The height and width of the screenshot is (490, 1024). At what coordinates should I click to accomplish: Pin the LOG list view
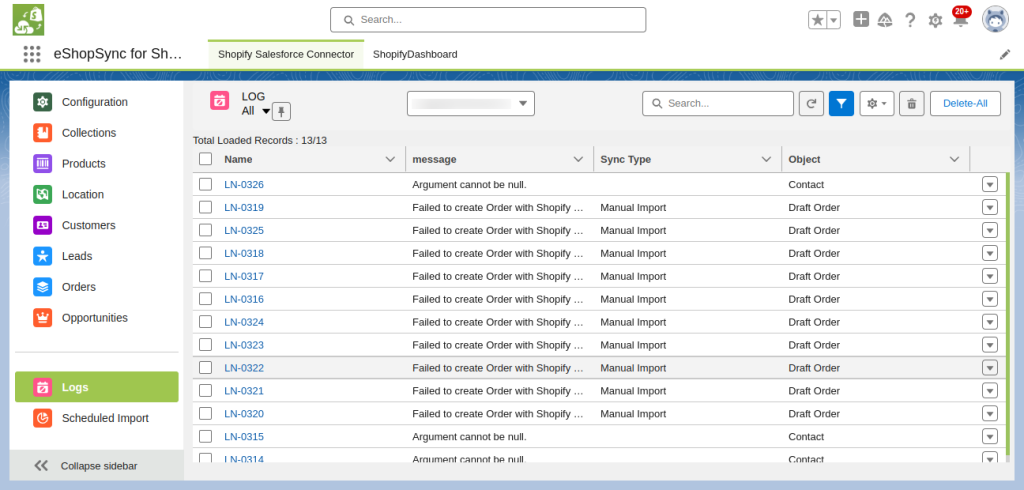click(281, 112)
